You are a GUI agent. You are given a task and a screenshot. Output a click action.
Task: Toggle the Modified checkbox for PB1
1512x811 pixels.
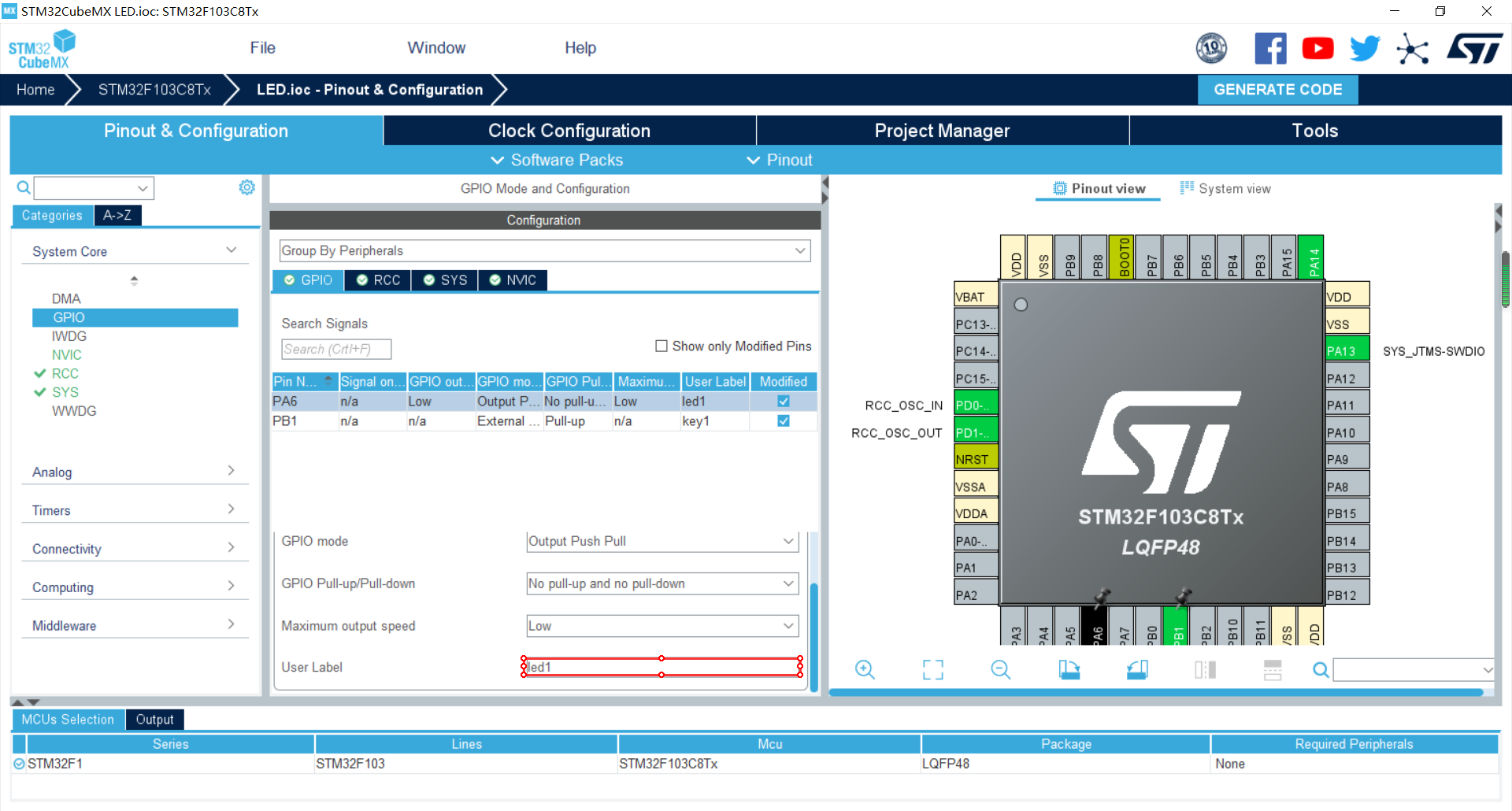pos(784,420)
